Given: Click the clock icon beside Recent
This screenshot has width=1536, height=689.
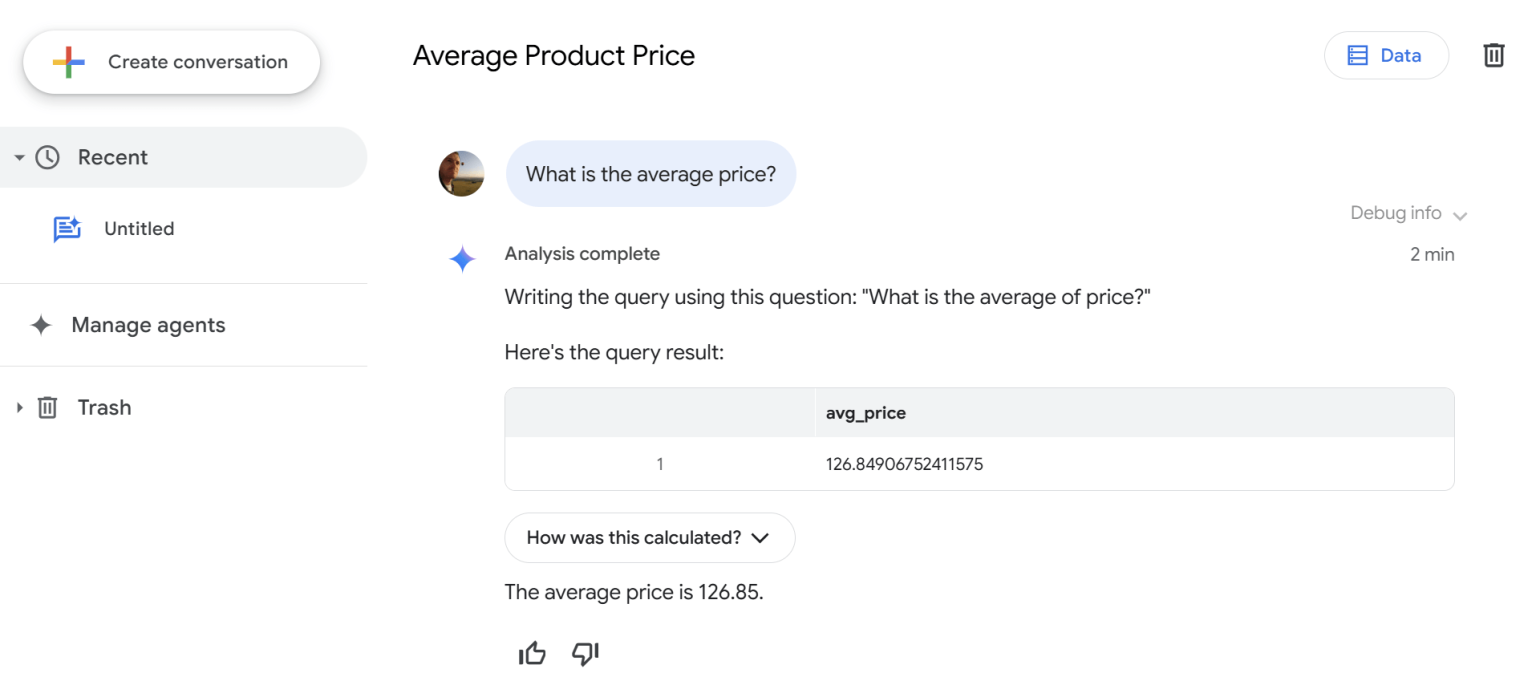Looking at the screenshot, I should tap(47, 157).
